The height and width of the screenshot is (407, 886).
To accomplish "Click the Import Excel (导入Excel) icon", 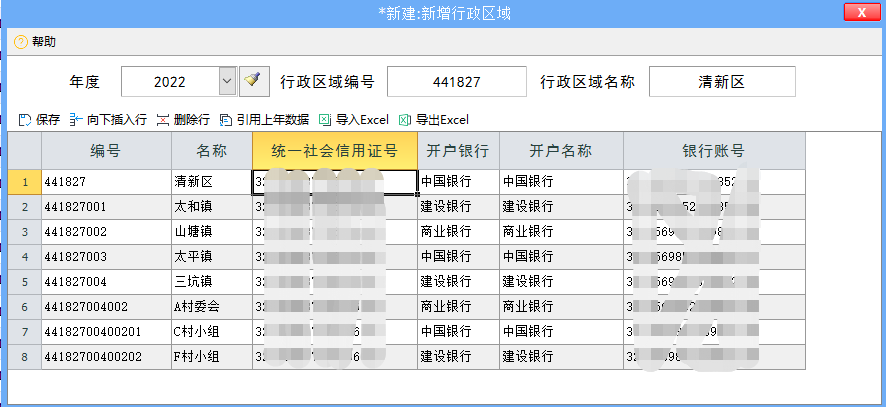I will click(x=325, y=120).
